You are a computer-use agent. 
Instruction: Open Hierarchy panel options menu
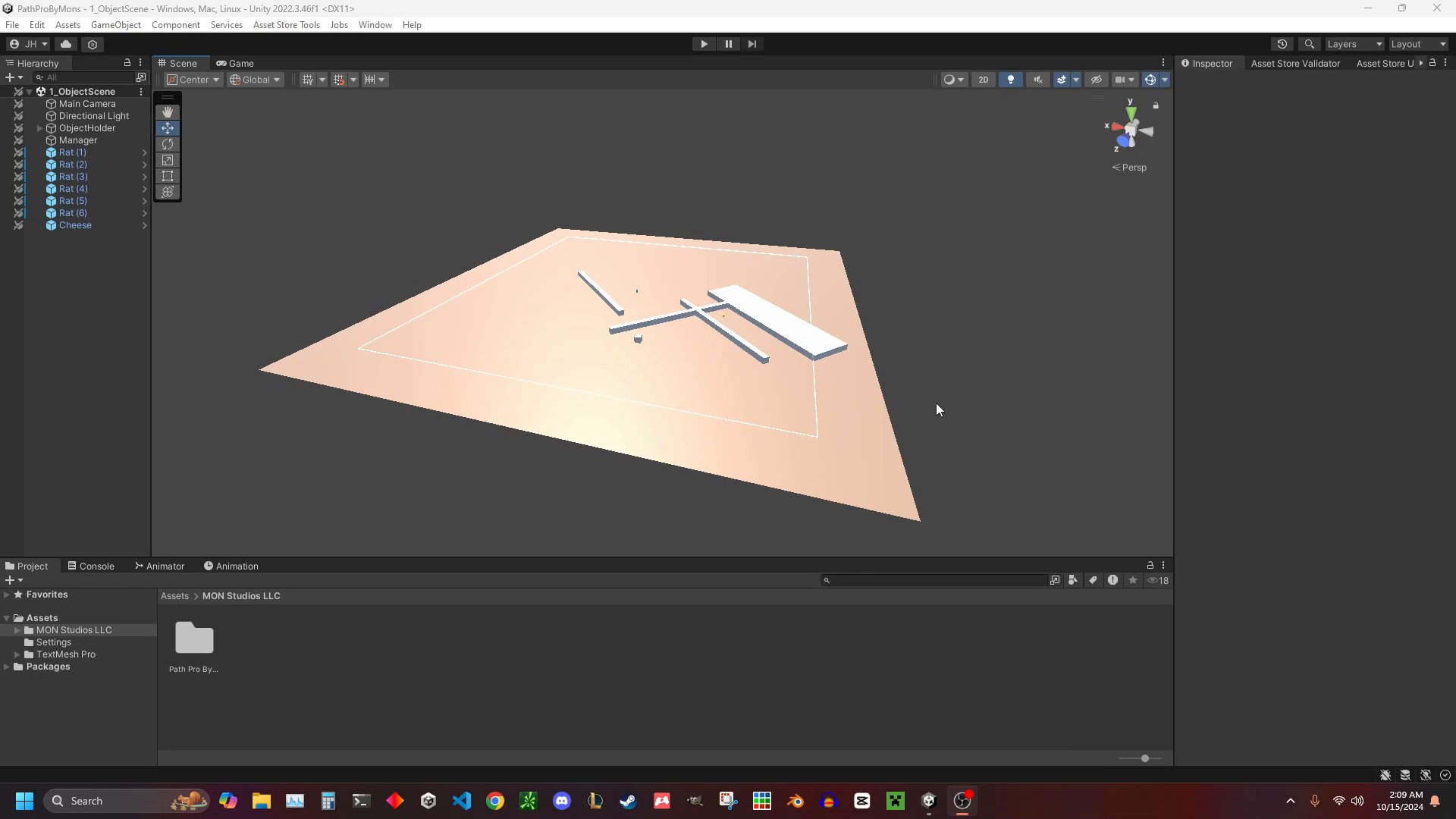click(140, 63)
